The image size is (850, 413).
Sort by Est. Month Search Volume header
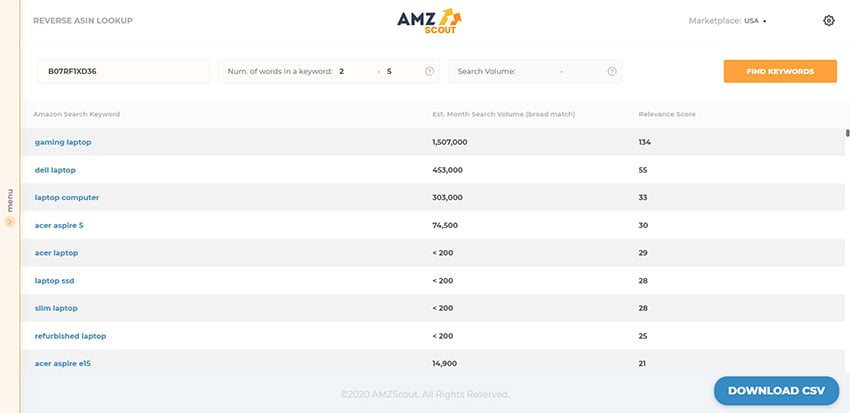click(x=504, y=114)
